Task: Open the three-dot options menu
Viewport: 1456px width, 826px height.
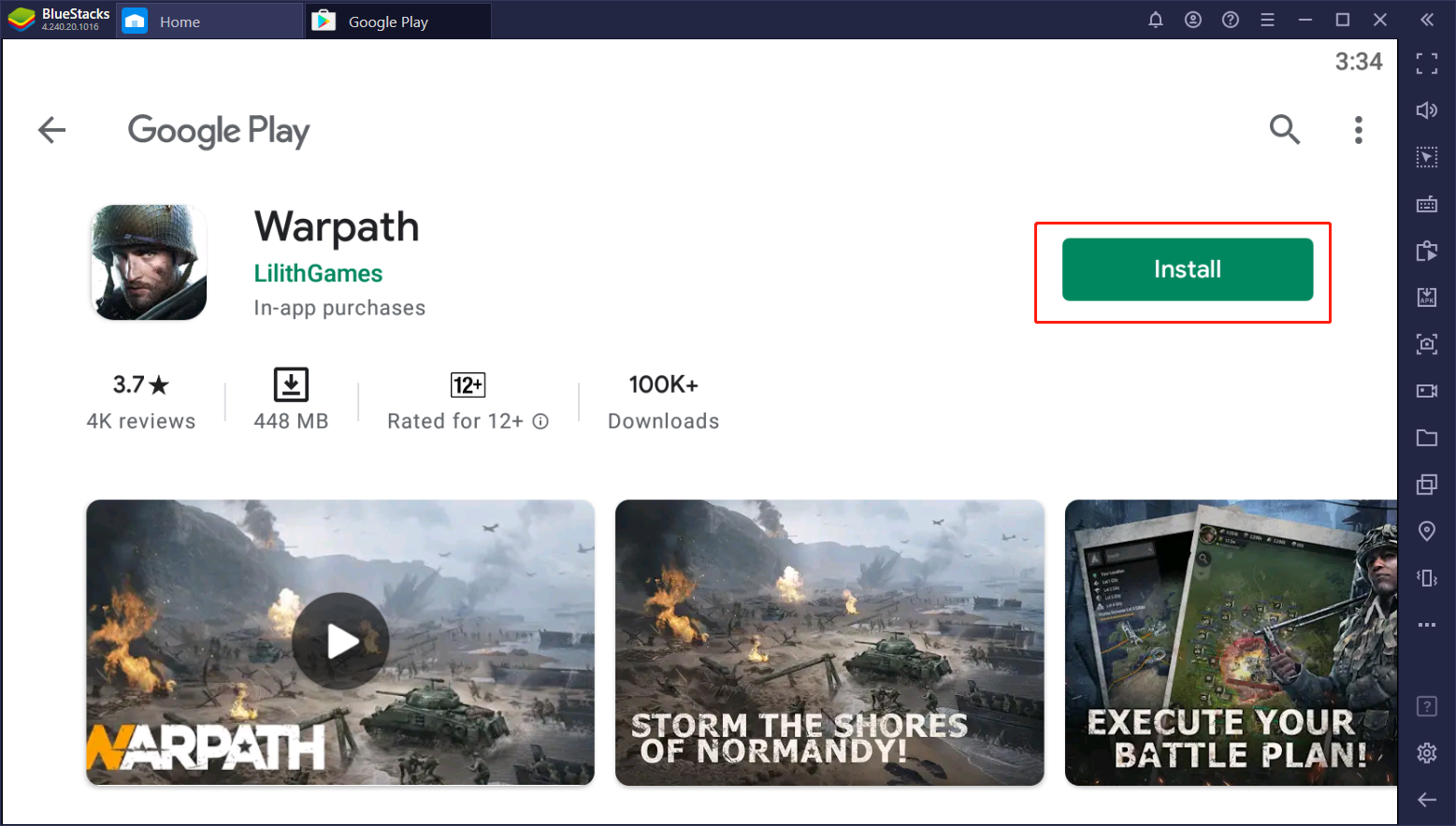Action: point(1359,130)
